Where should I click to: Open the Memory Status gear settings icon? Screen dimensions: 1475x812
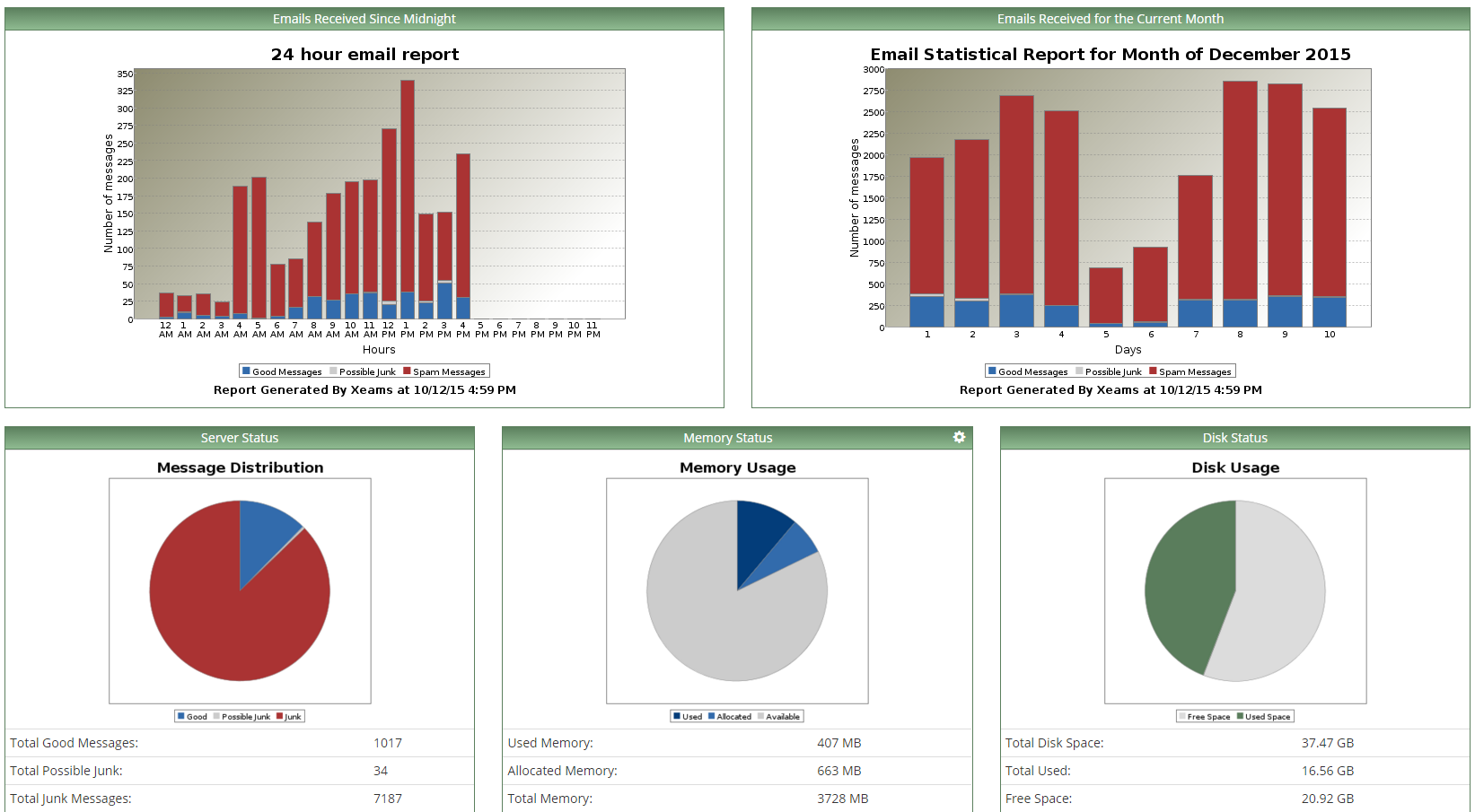pyautogui.click(x=959, y=437)
